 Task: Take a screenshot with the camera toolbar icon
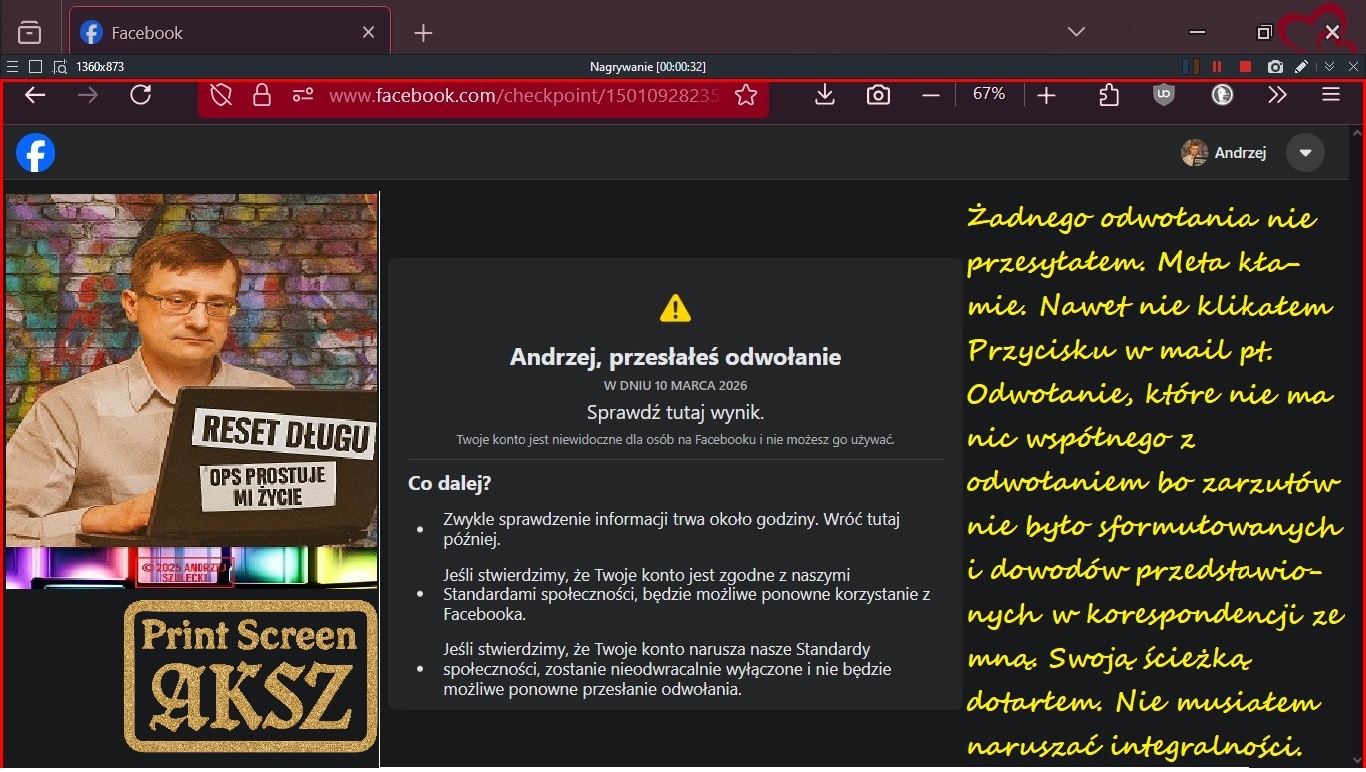pyautogui.click(x=878, y=95)
